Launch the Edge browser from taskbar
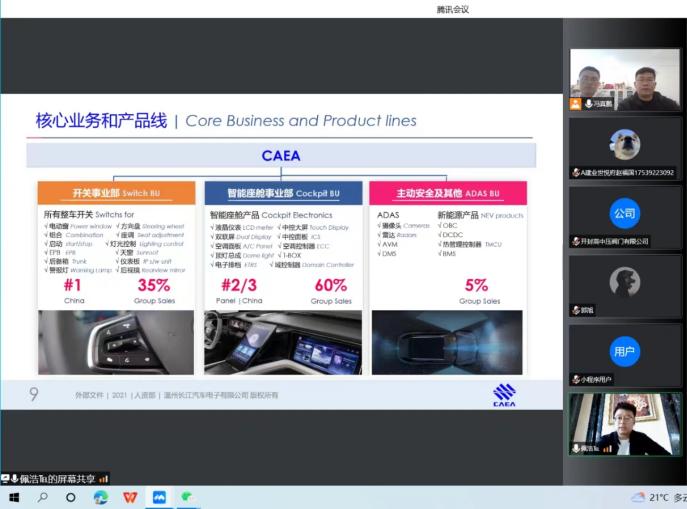This screenshot has width=687, height=509. tap(100, 497)
